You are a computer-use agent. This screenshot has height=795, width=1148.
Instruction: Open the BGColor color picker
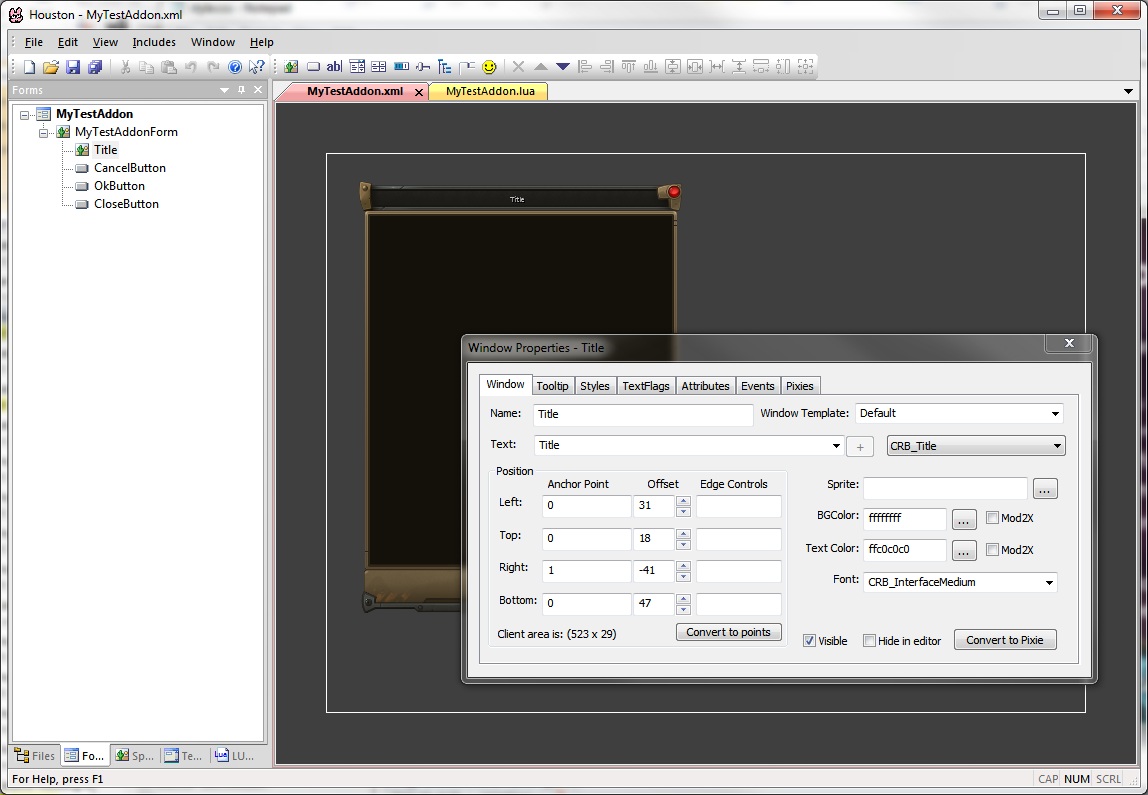coord(963,519)
